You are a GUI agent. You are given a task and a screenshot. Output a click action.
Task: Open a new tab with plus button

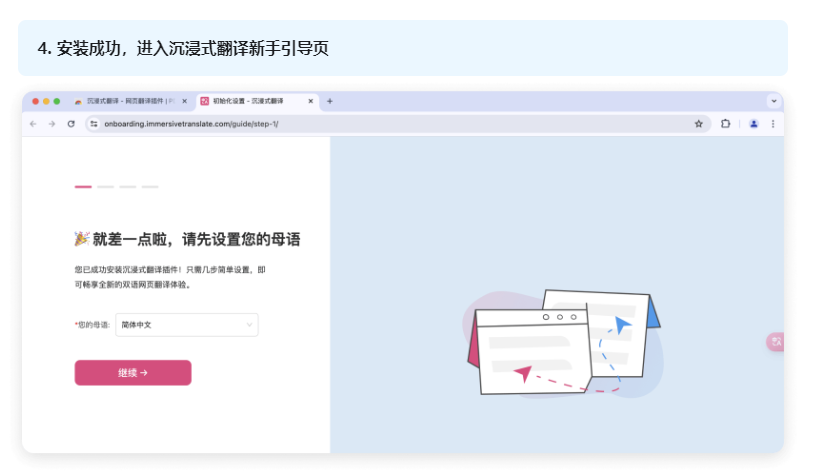(329, 101)
